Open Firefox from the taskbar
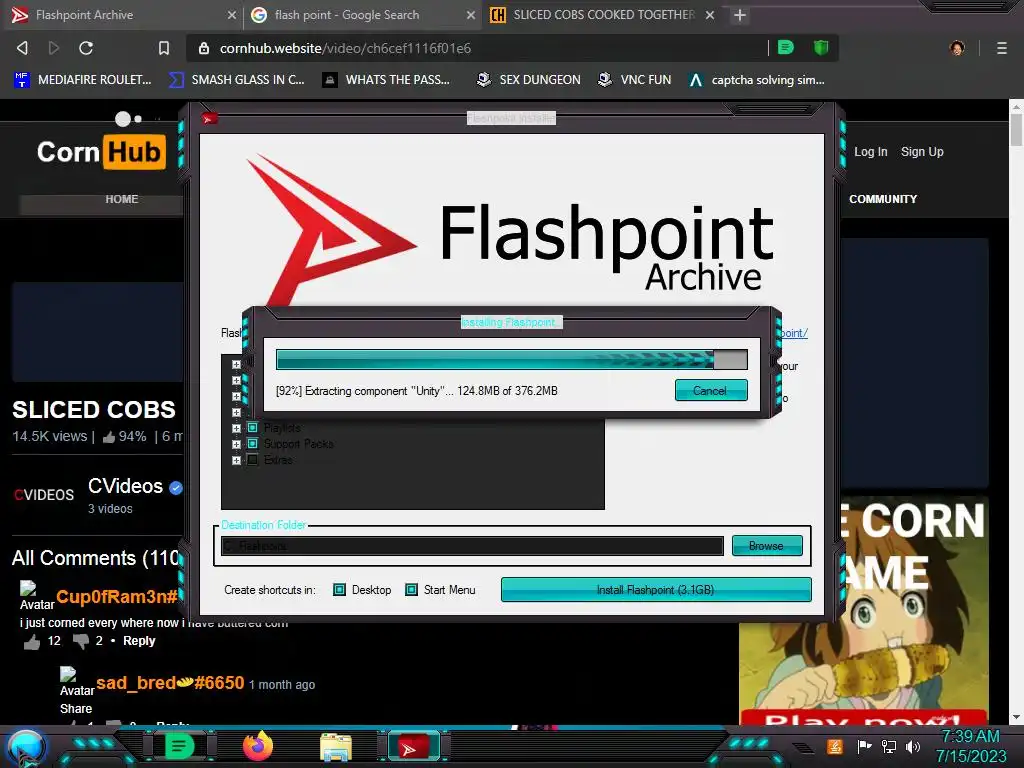1024x768 pixels. pos(257,746)
